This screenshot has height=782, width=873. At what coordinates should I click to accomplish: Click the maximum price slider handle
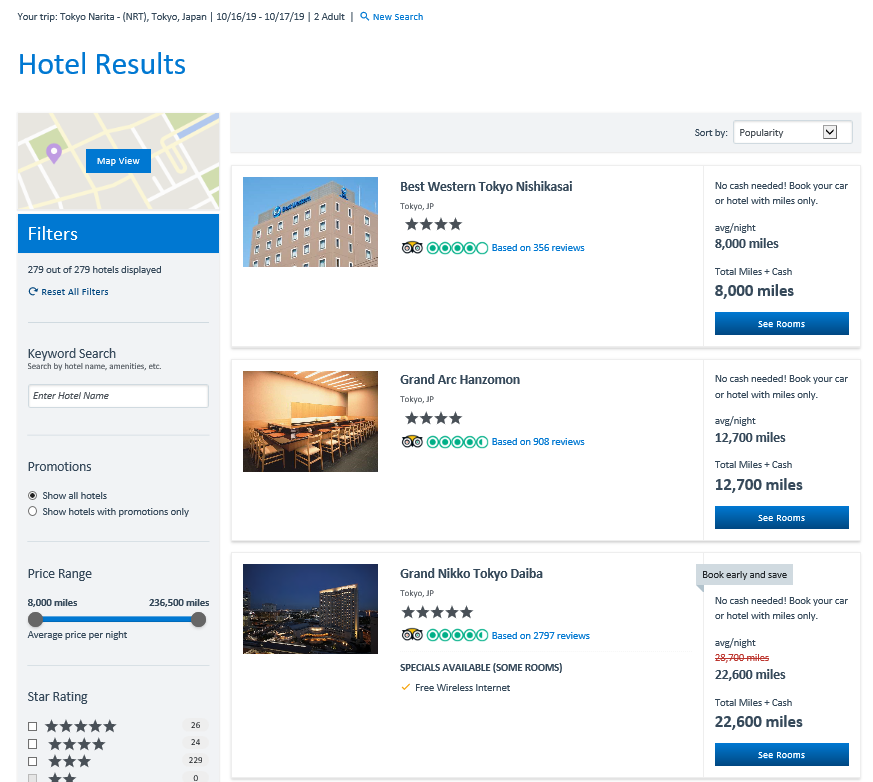[x=198, y=619]
